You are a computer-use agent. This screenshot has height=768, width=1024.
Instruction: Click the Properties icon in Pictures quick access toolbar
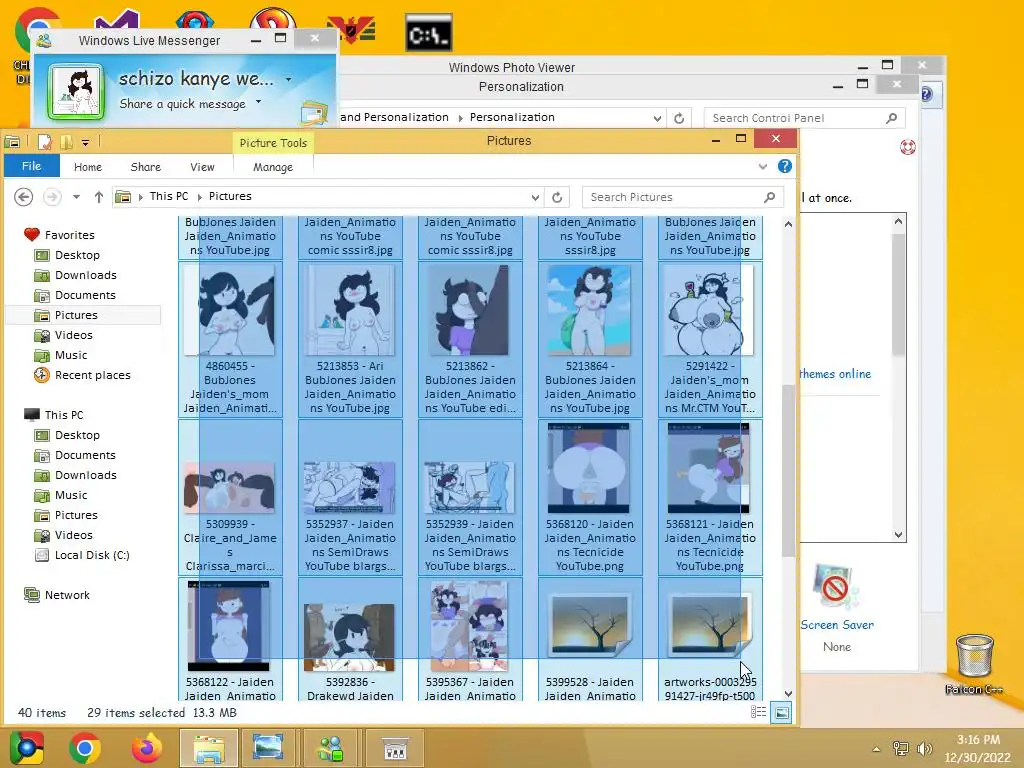(x=44, y=142)
